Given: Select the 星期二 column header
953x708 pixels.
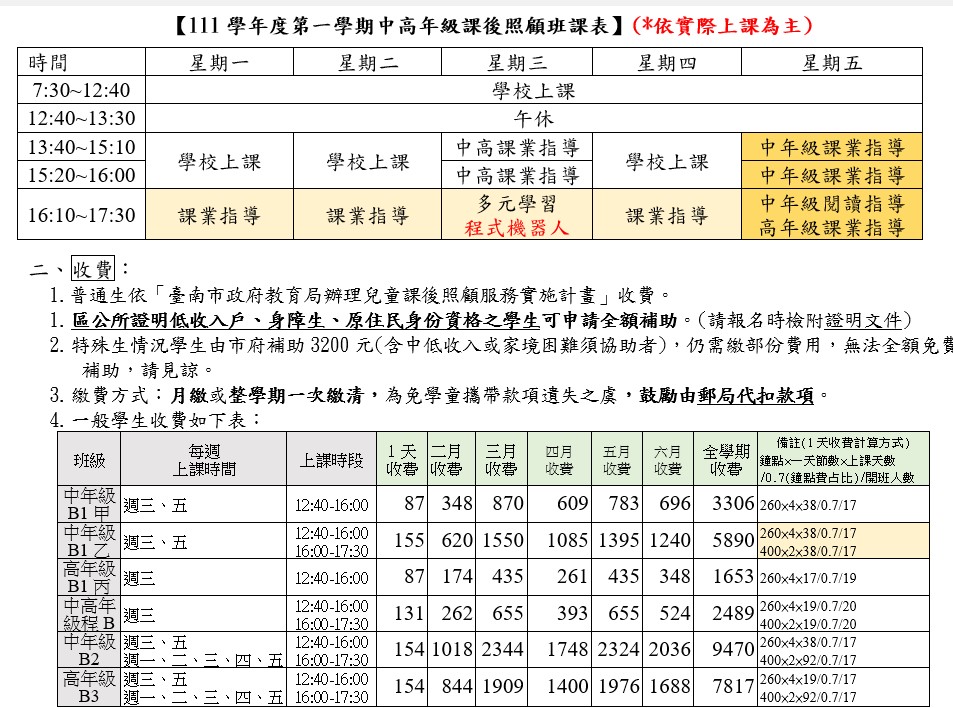Looking at the screenshot, I should 368,62.
